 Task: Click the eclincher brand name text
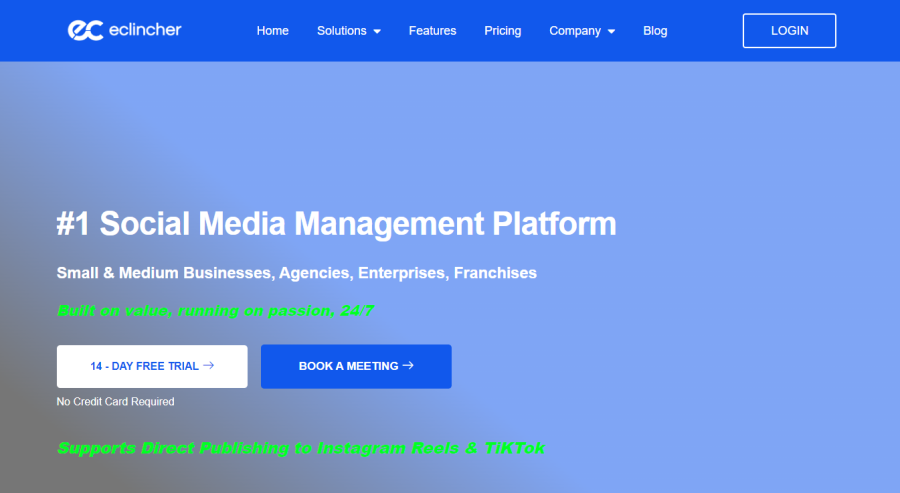pyautogui.click(x=145, y=30)
